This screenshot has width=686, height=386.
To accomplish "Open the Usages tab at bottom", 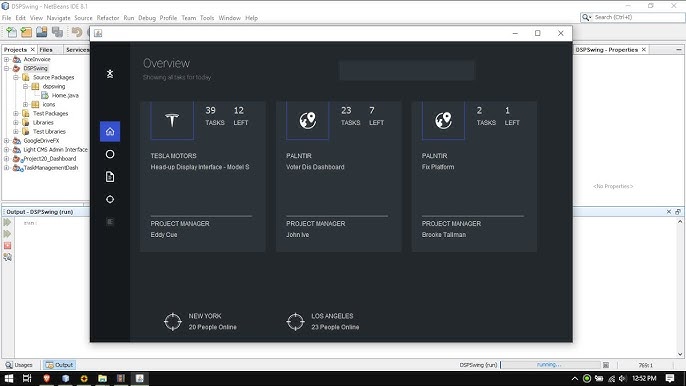I will pos(19,365).
